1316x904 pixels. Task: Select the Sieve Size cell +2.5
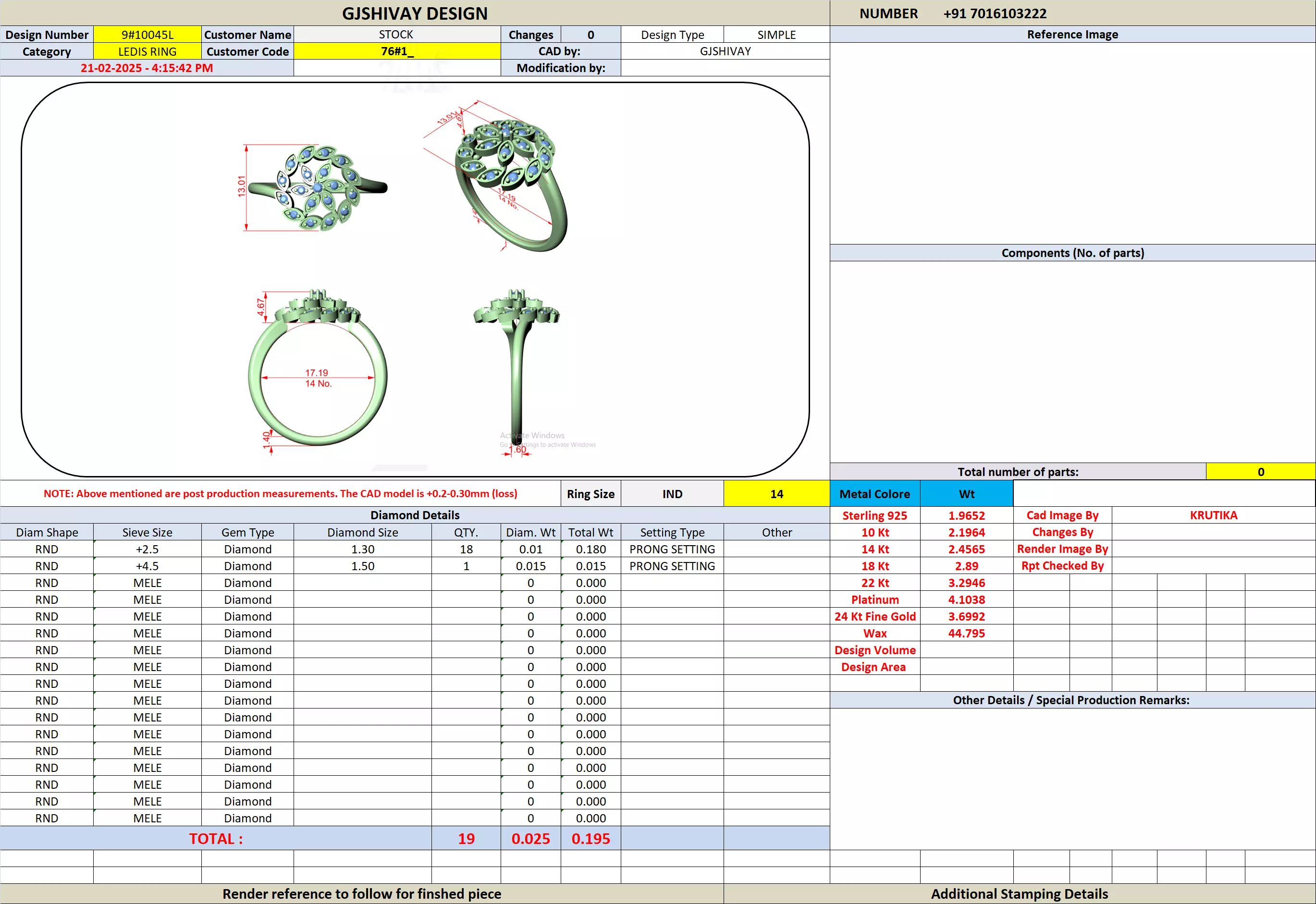point(148,550)
